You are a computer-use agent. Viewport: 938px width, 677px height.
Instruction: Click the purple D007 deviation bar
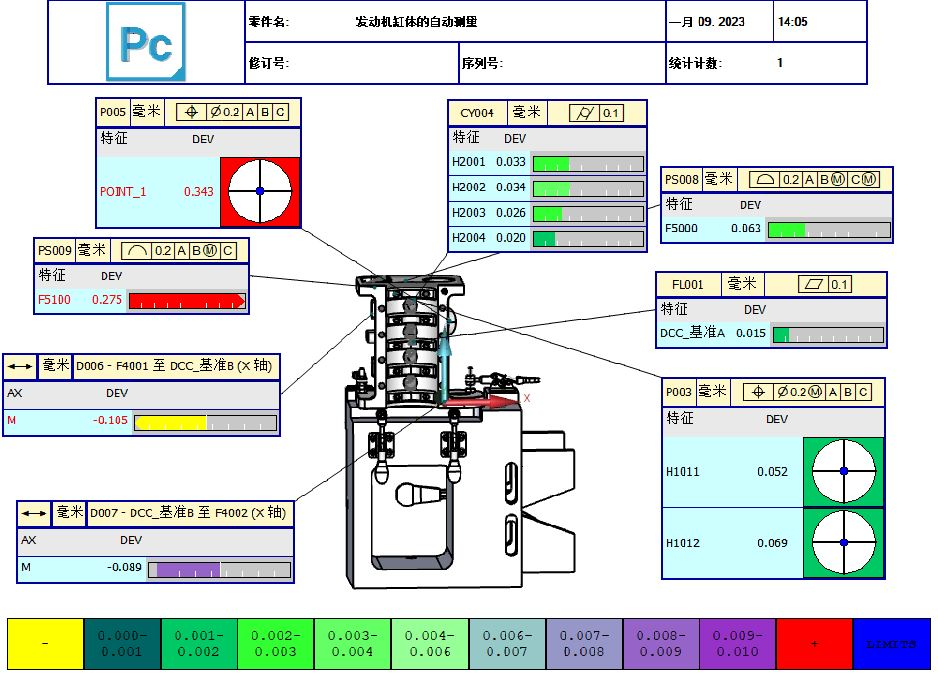coord(187,570)
